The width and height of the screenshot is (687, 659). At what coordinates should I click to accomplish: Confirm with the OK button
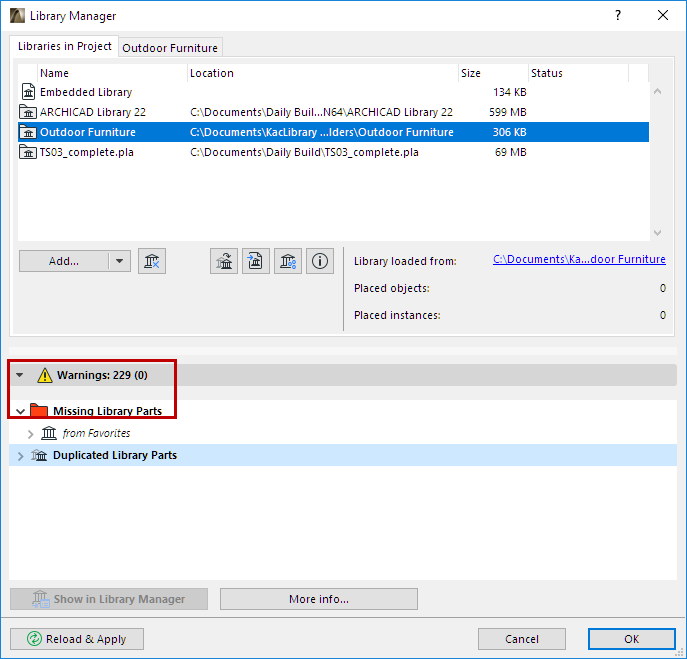(x=631, y=639)
